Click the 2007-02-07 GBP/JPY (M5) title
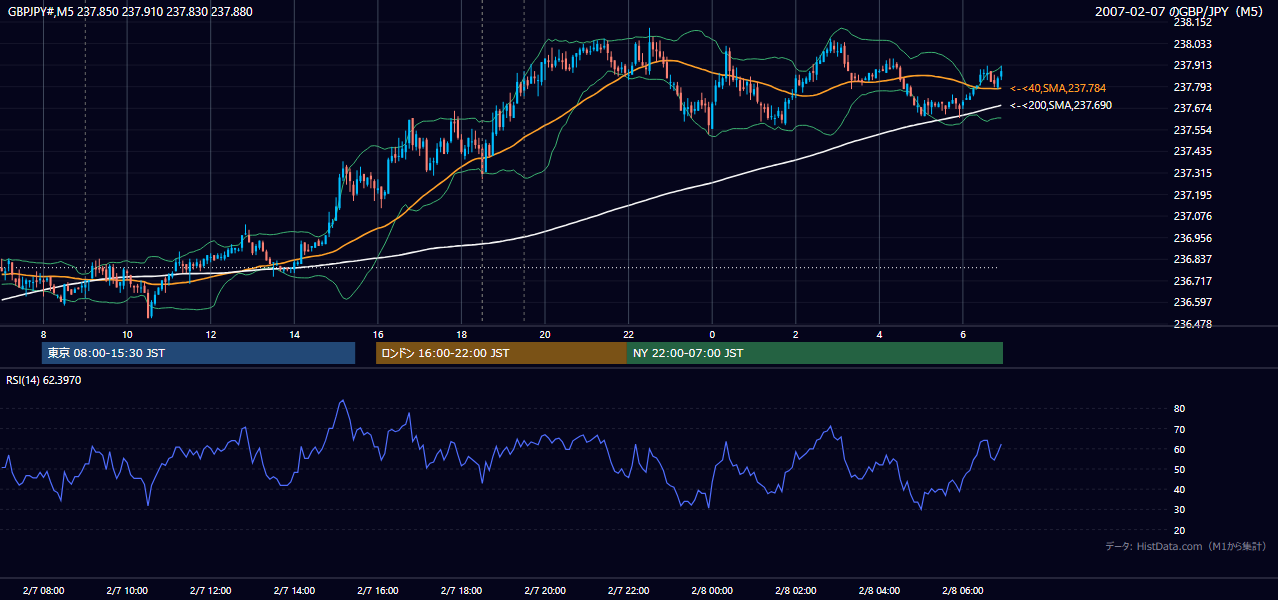The image size is (1278, 600). tap(1180, 11)
